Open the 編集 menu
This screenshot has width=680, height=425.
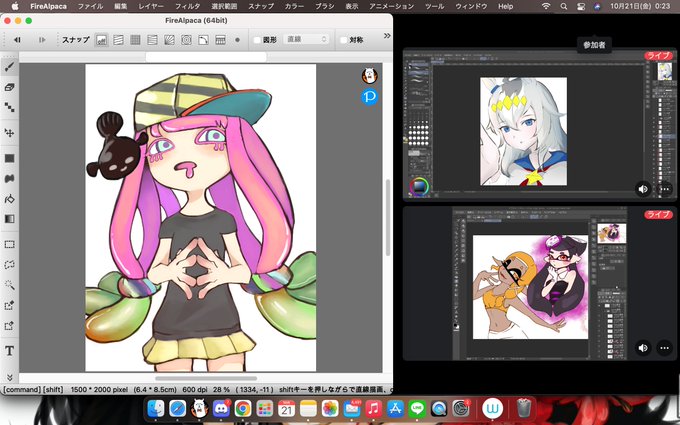pyautogui.click(x=121, y=6)
